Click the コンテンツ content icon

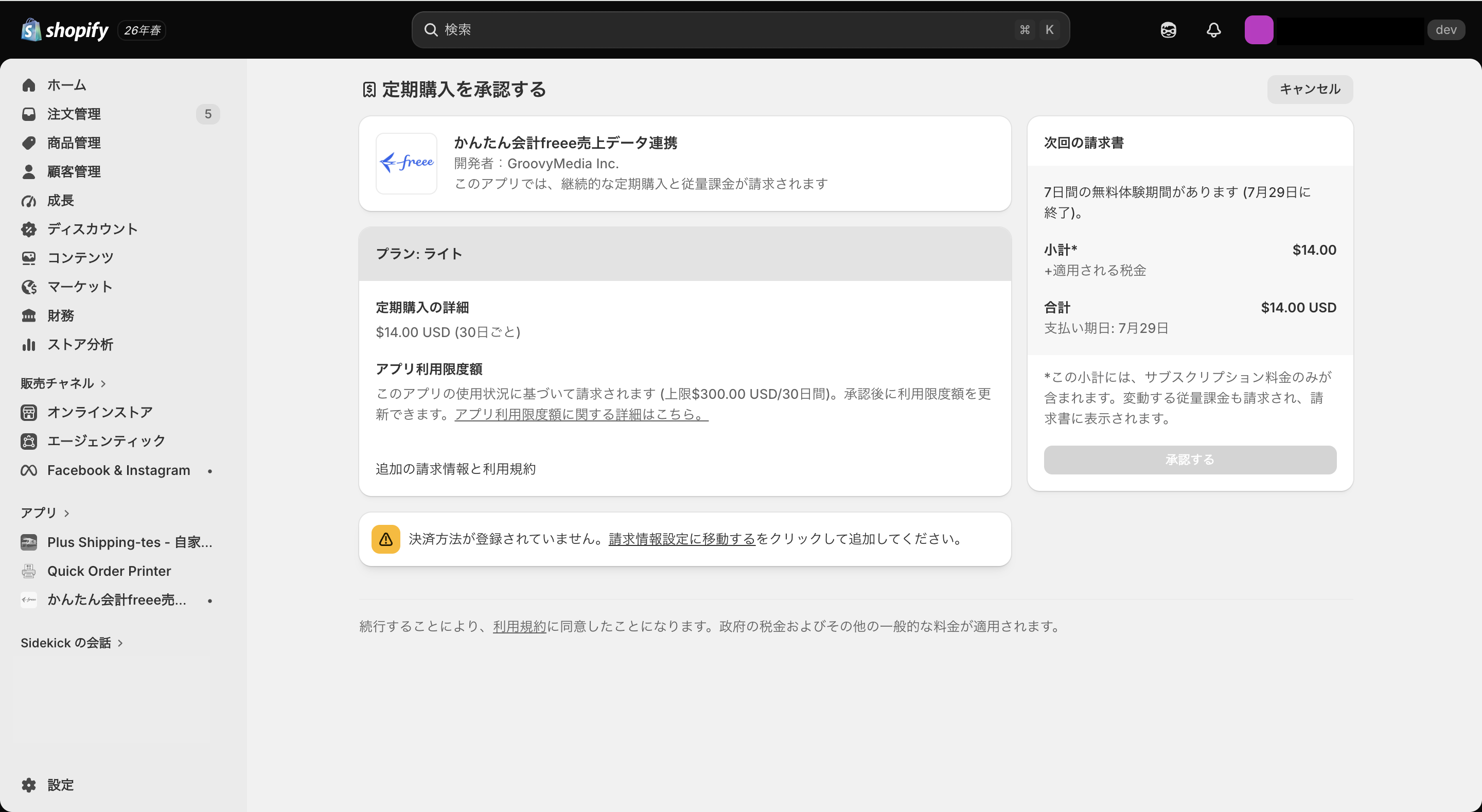(x=29, y=258)
